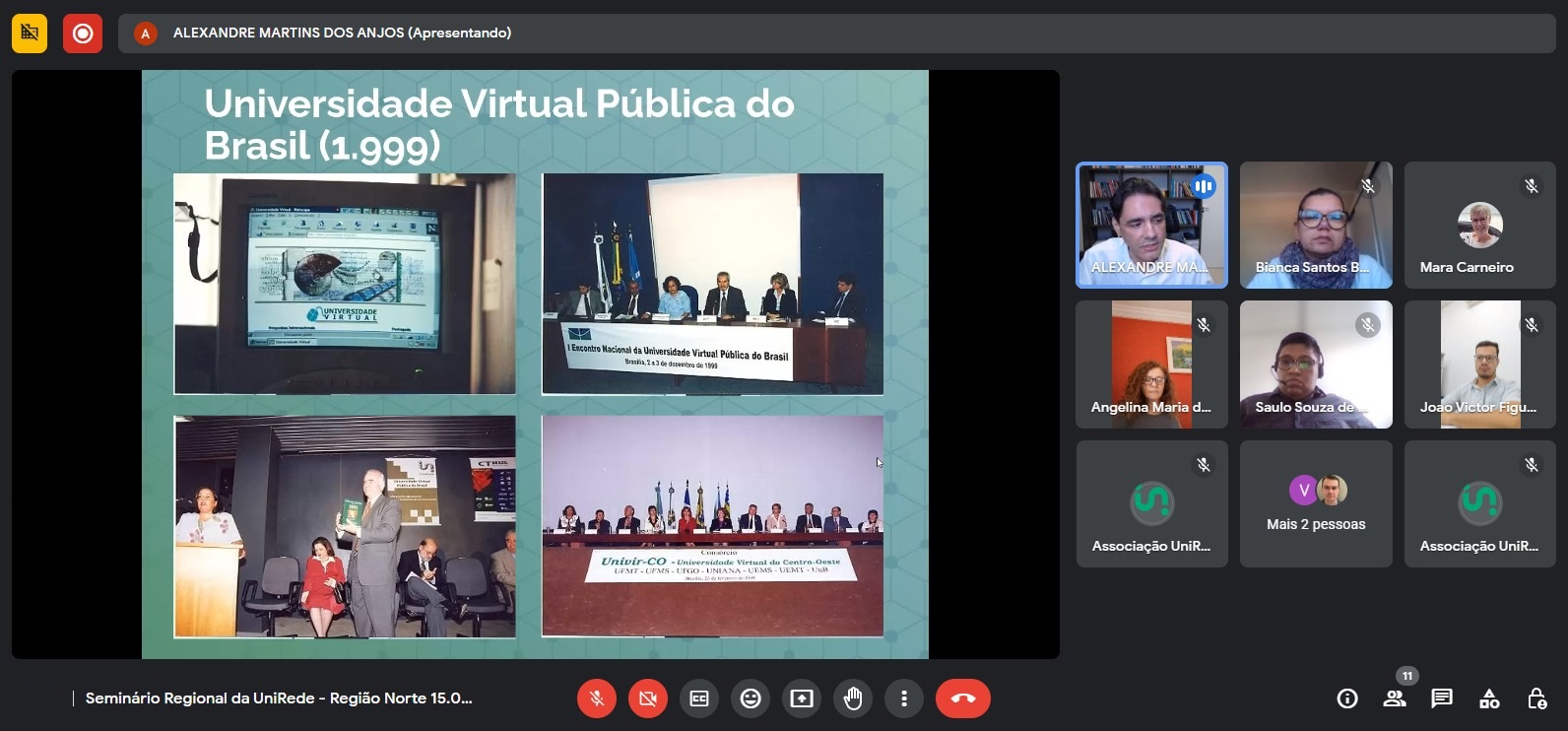Click the computer monitor photo on the slide

345,284
